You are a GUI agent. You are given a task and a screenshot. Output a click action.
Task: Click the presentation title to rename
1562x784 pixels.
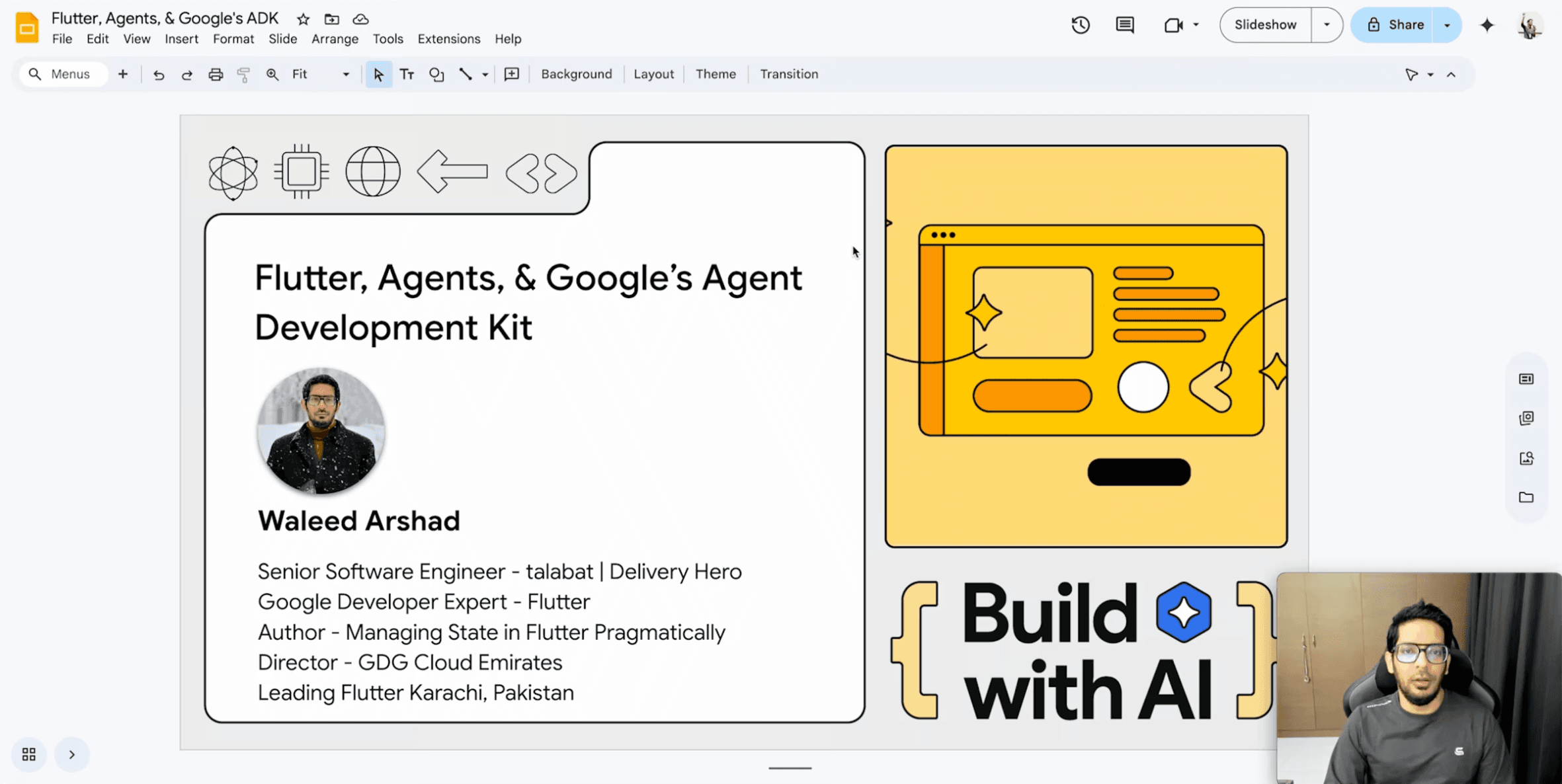(165, 19)
